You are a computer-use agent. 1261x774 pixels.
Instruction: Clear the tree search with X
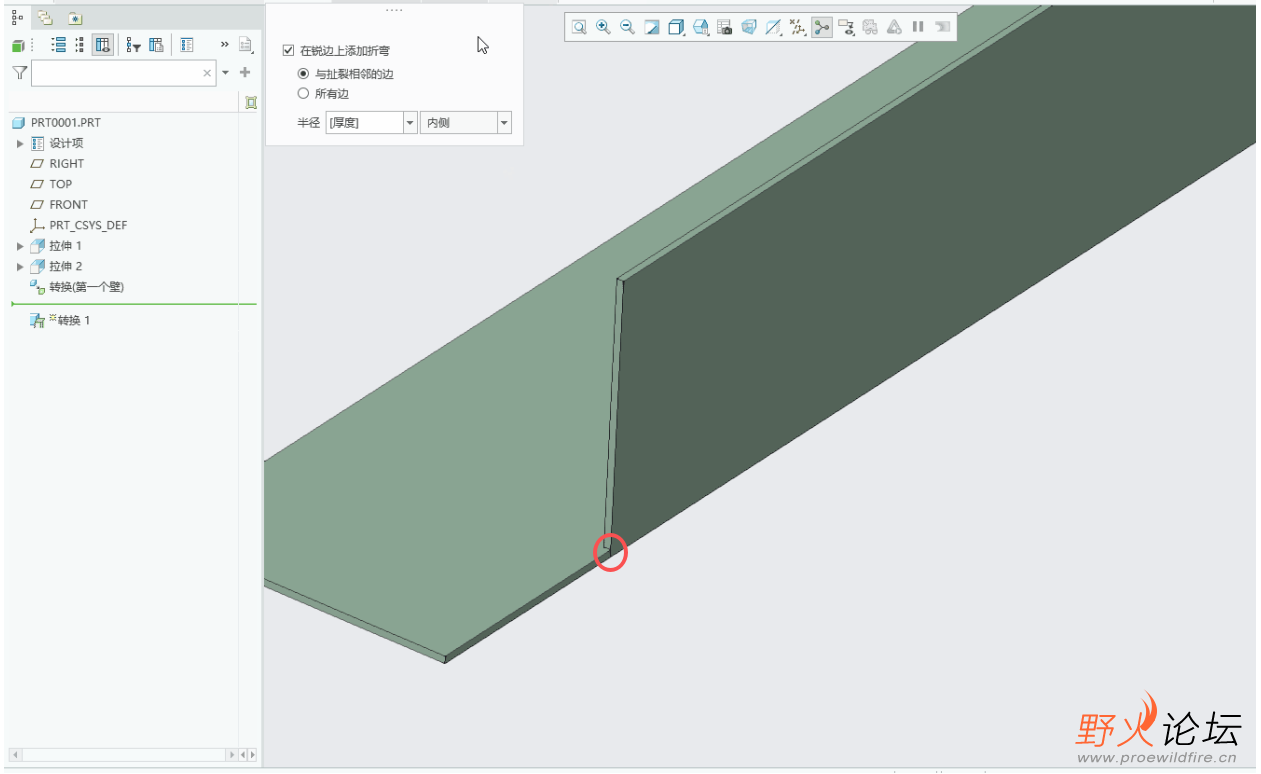pos(207,73)
